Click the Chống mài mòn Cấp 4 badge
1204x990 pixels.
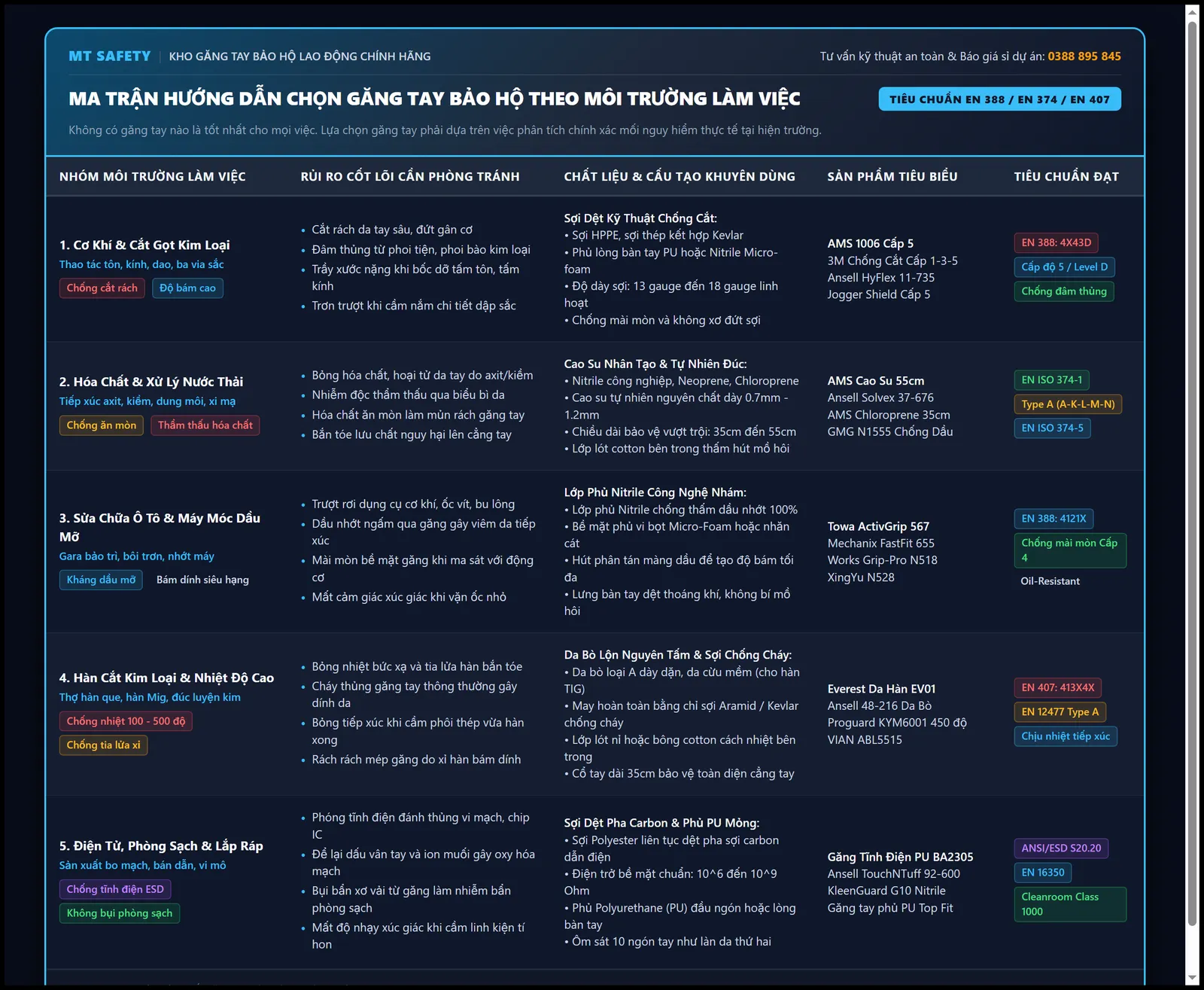[1069, 550]
